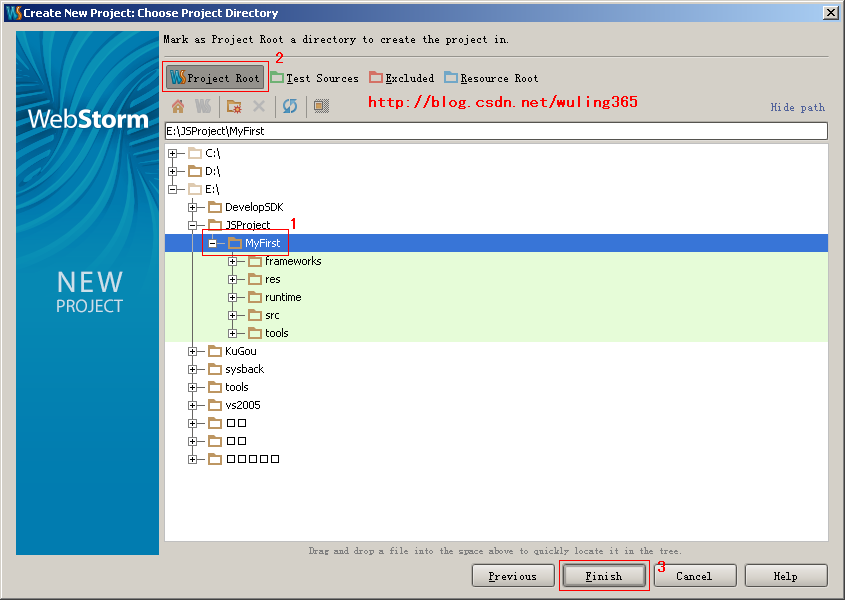The width and height of the screenshot is (845, 600).
Task: Click the Previous button
Action: tap(513, 576)
